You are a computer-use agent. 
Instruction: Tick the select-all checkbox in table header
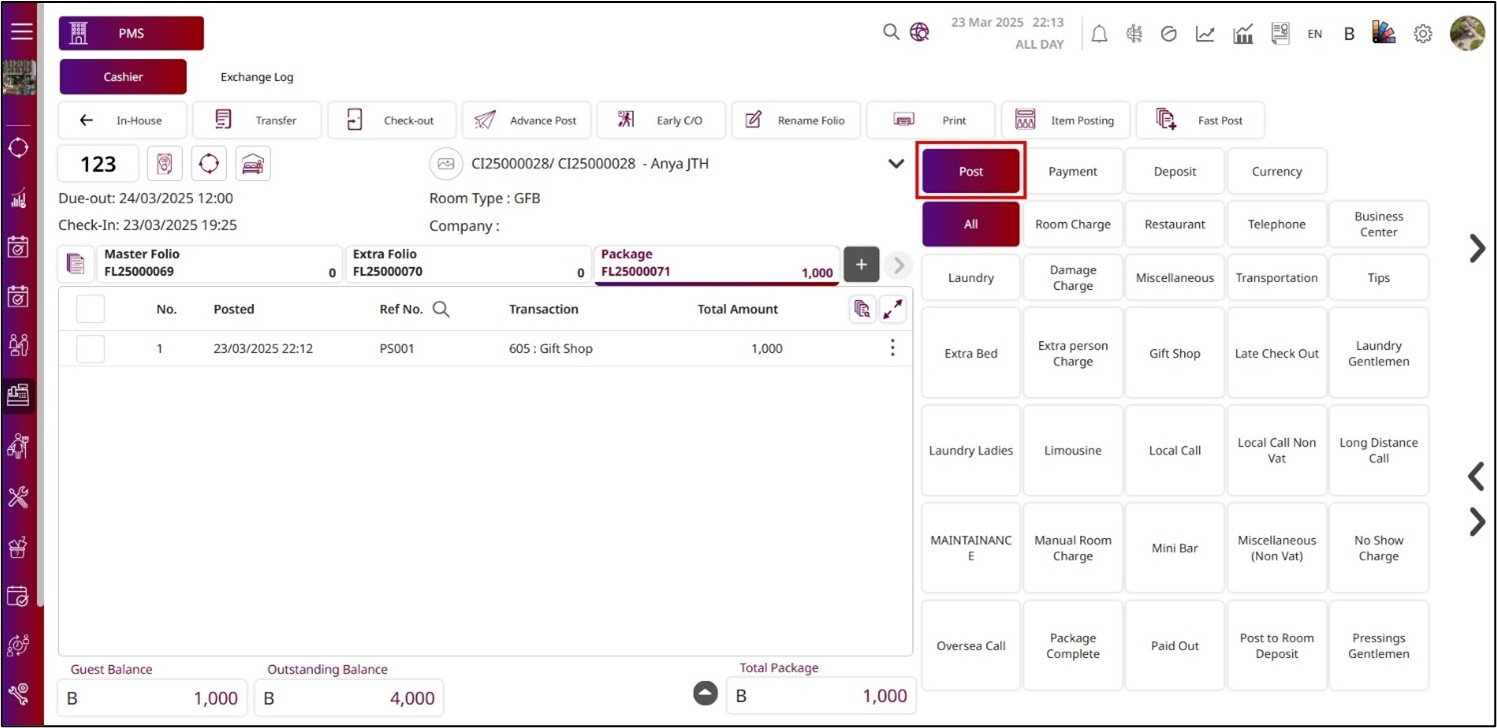click(90, 309)
